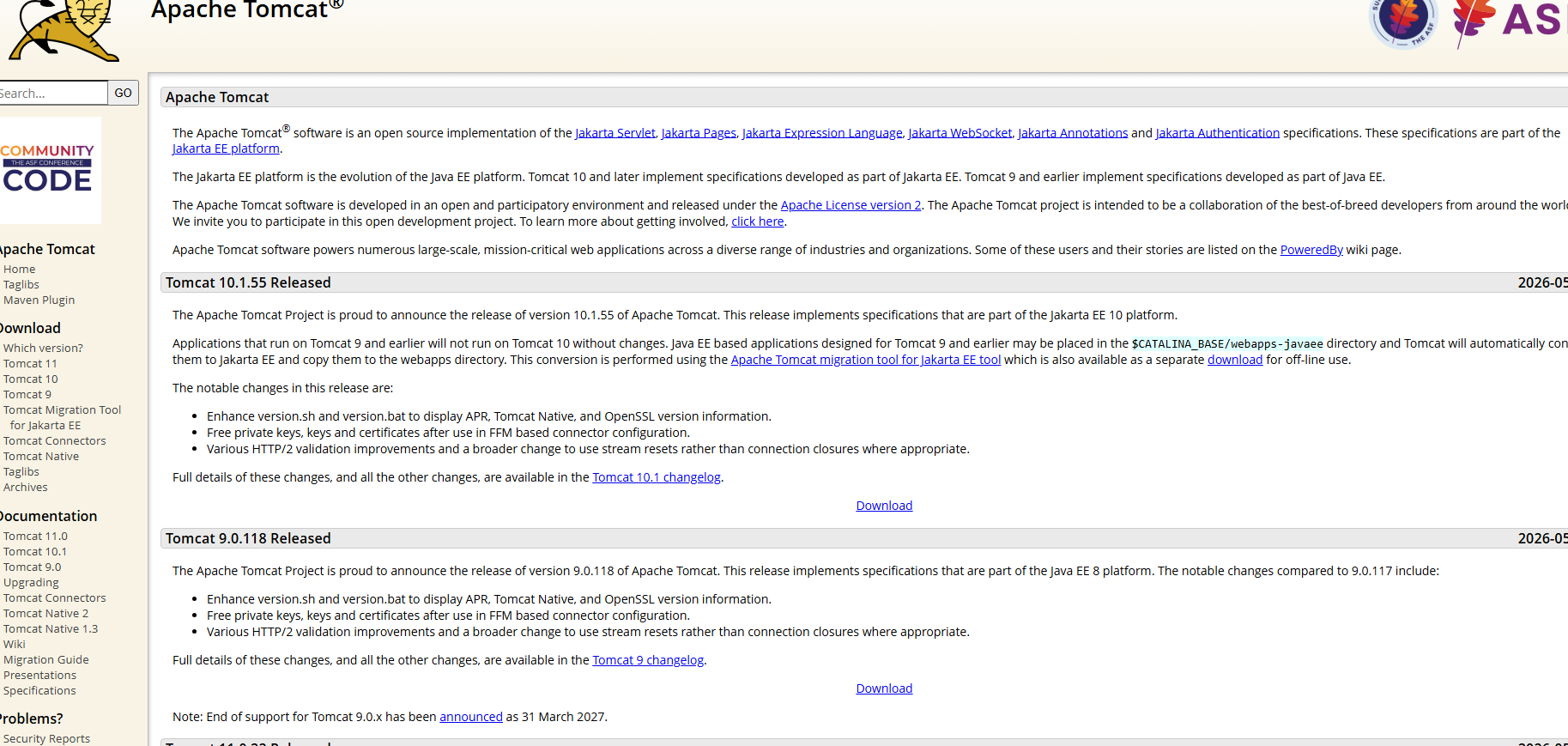Go to the Upgrading documentation page
The height and width of the screenshot is (746, 1568).
(31, 583)
